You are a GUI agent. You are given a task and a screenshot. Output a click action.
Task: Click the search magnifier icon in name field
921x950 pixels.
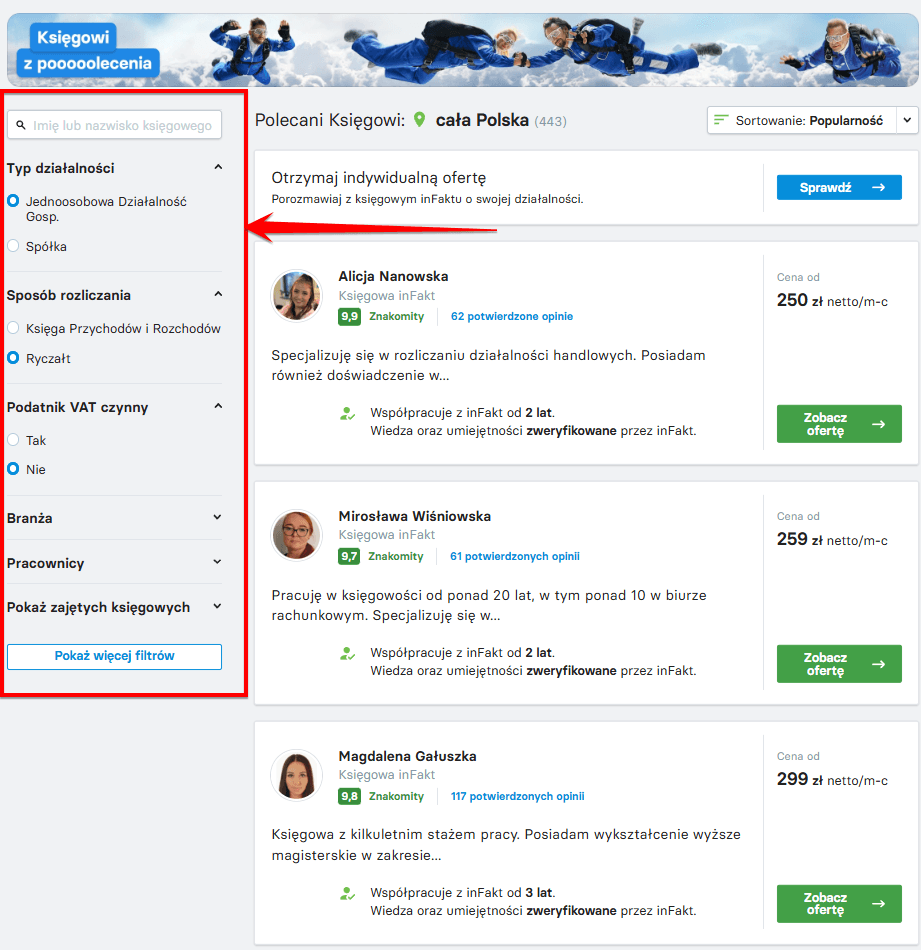coord(21,125)
